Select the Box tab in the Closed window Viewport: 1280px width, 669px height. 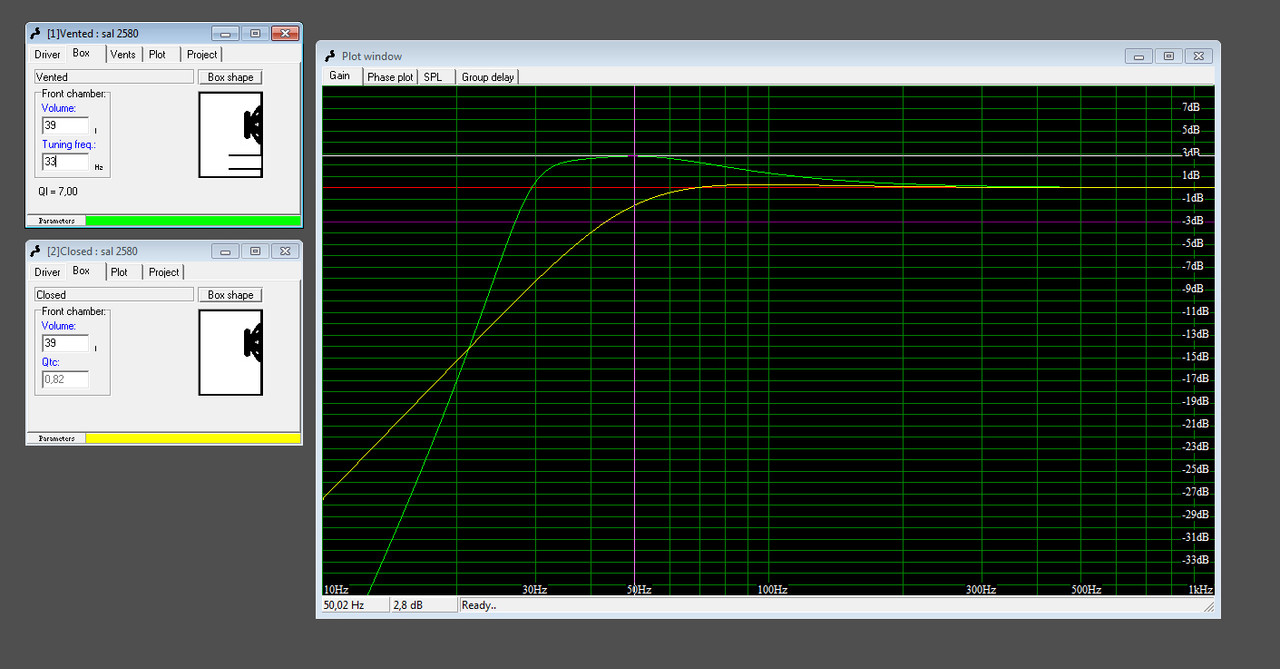(82, 271)
